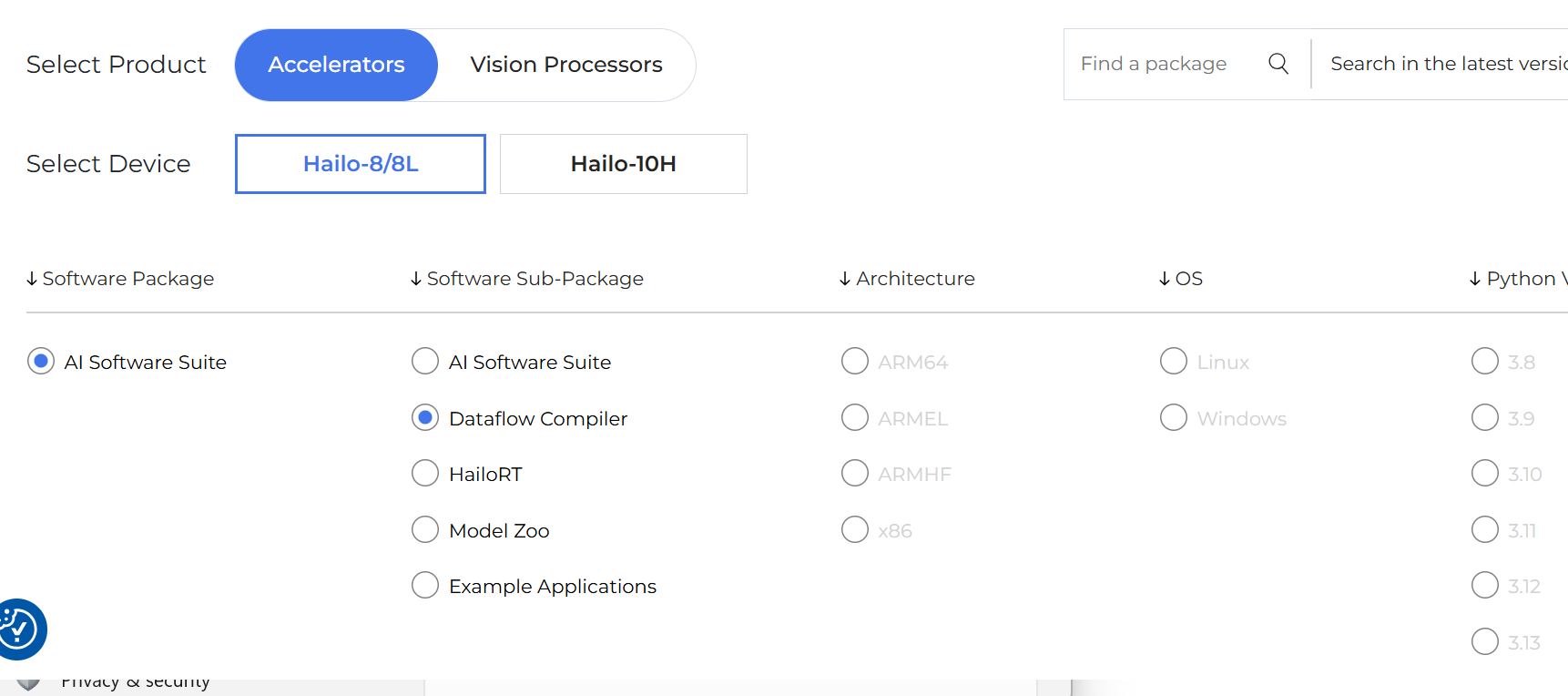Image resolution: width=1568 pixels, height=696 pixels.
Task: Select AI Software Suite sub-package option
Action: point(425,362)
